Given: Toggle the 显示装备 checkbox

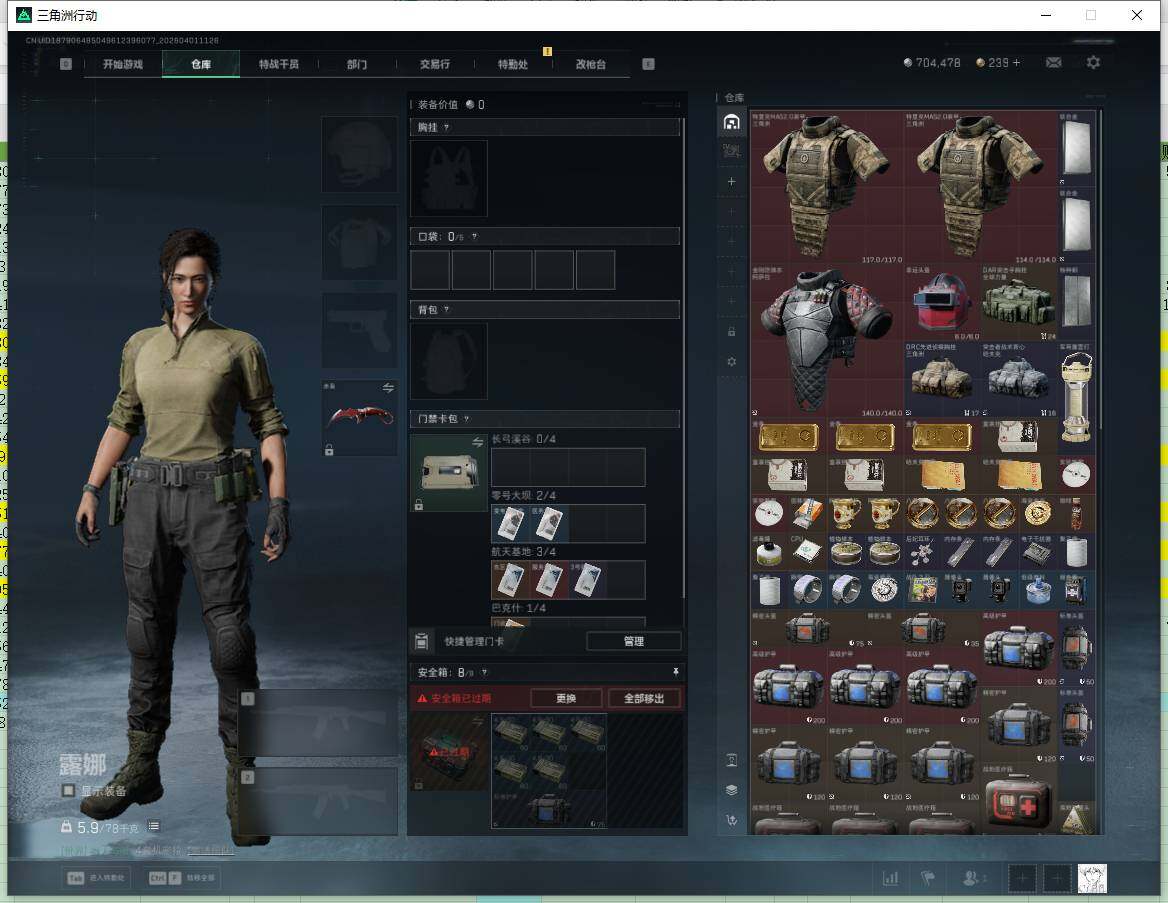Looking at the screenshot, I should pyautogui.click(x=69, y=790).
